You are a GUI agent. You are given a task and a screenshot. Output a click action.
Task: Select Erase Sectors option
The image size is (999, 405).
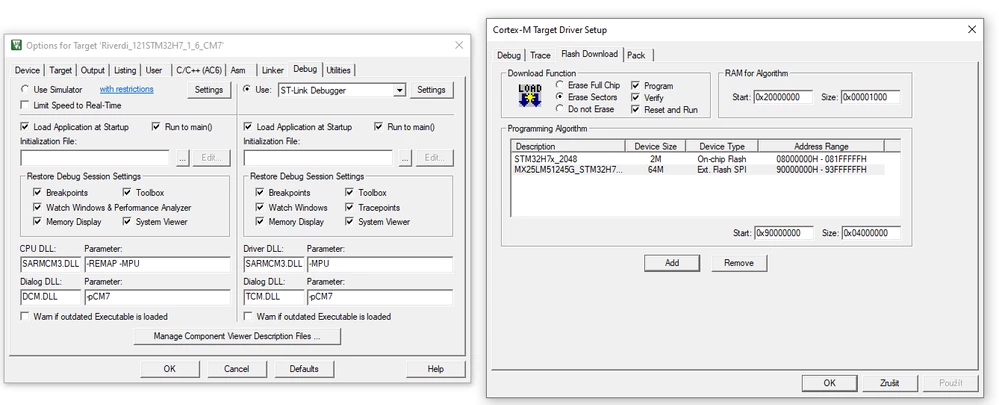coord(559,97)
